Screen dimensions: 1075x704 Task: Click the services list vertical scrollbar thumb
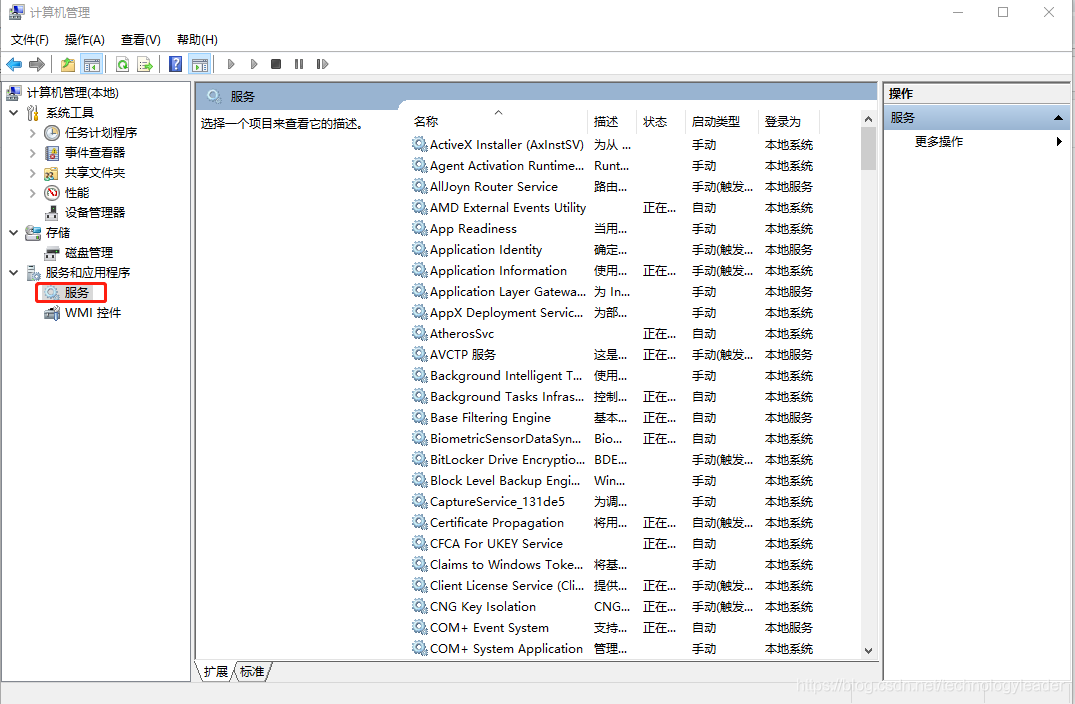[x=868, y=149]
